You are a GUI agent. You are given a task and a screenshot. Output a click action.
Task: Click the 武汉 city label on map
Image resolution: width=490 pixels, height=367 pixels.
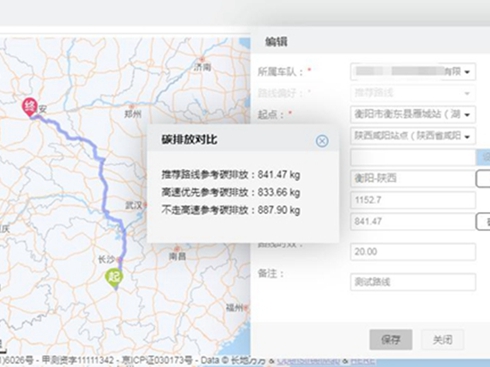134,205
